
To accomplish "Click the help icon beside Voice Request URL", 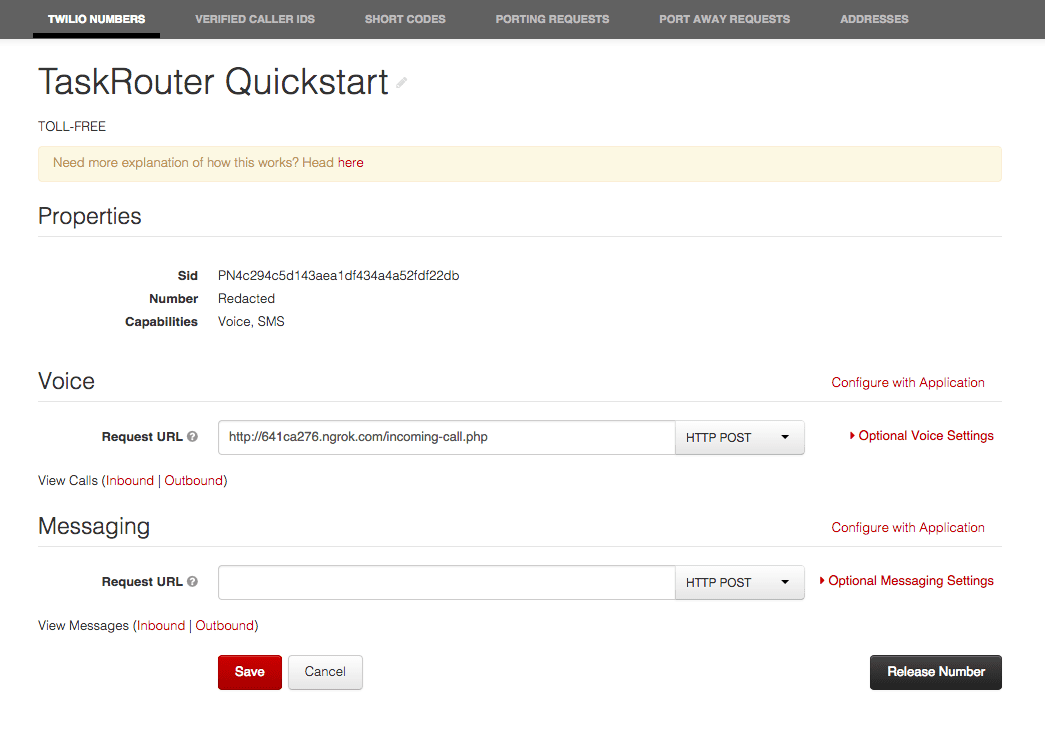I will (193, 436).
